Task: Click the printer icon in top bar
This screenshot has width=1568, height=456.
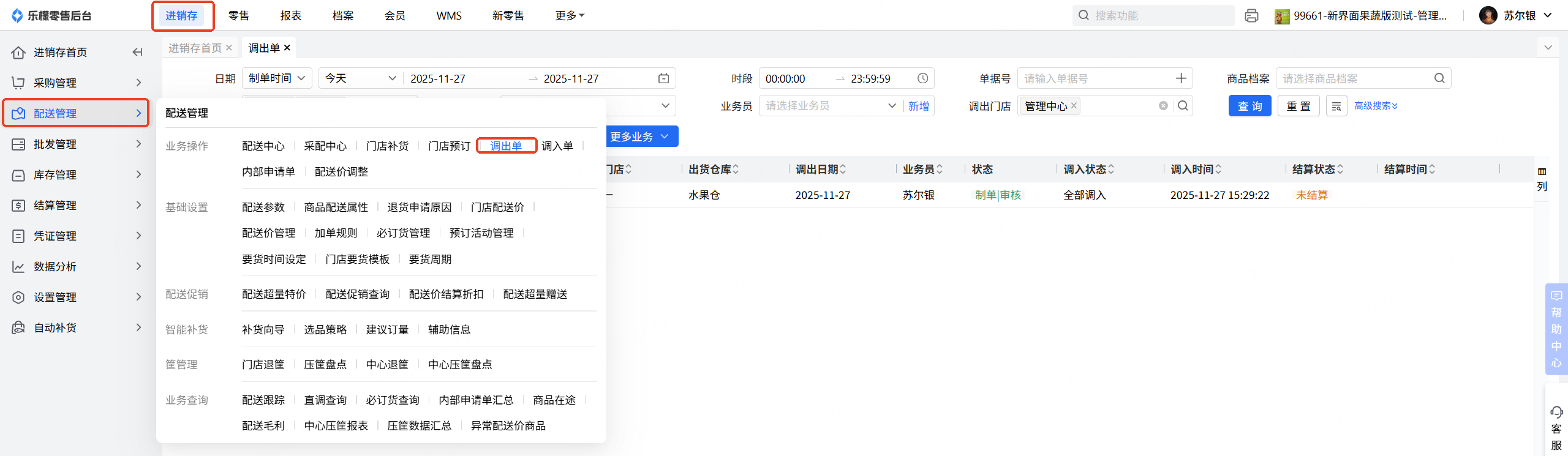Action: point(1251,16)
